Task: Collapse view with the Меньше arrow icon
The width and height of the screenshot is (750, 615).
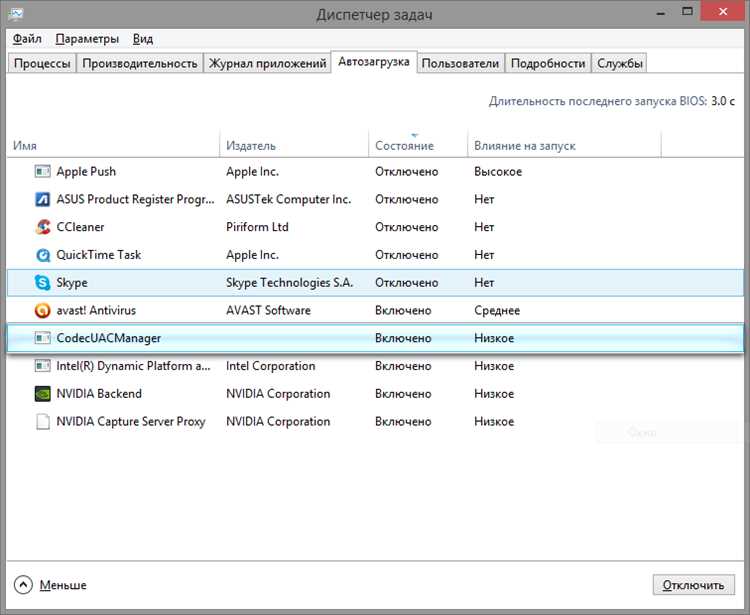Action: (x=23, y=585)
